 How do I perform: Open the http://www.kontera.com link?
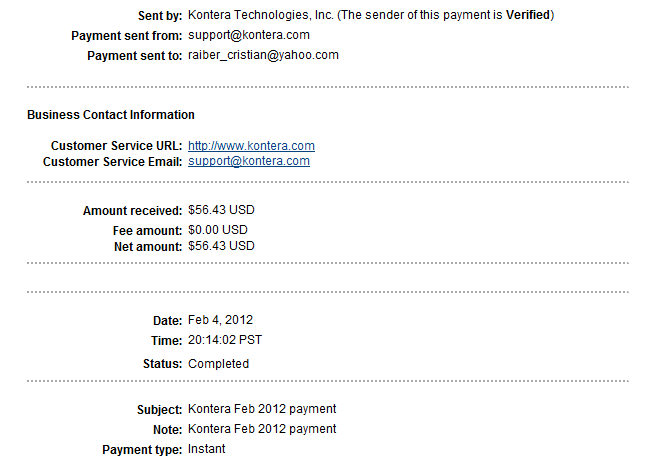tap(251, 146)
